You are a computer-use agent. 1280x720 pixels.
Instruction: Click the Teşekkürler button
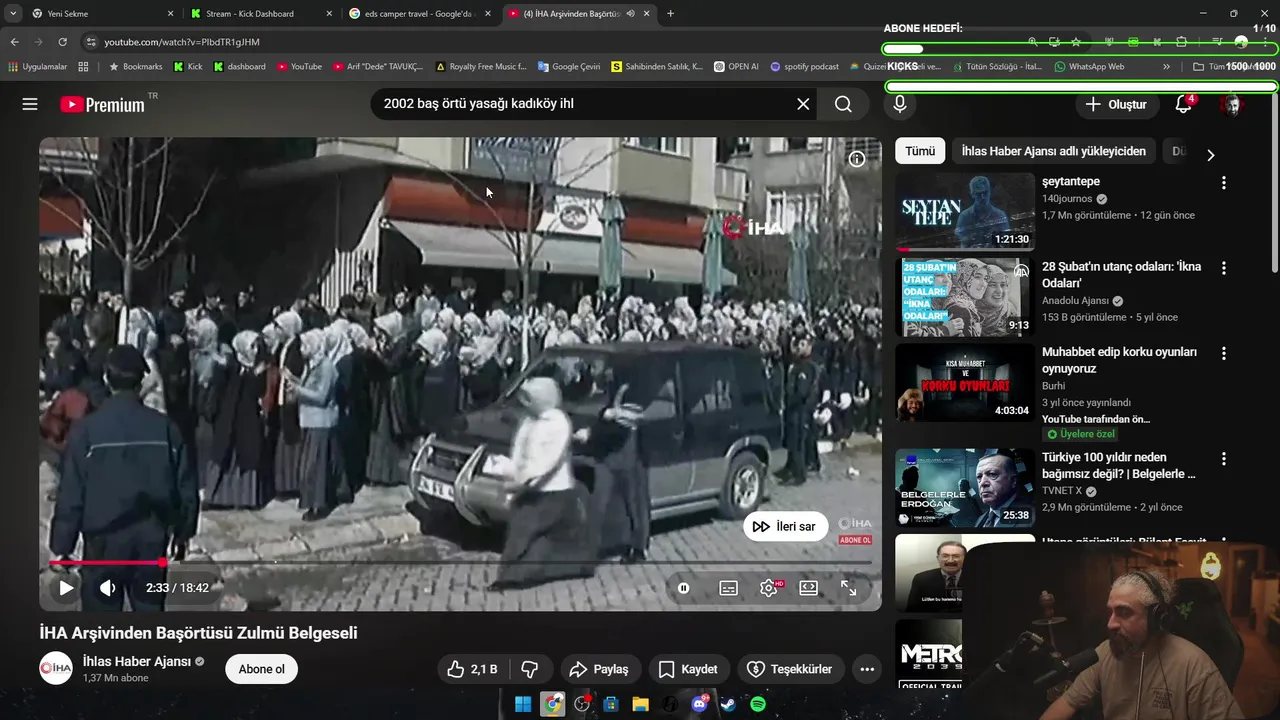790,669
